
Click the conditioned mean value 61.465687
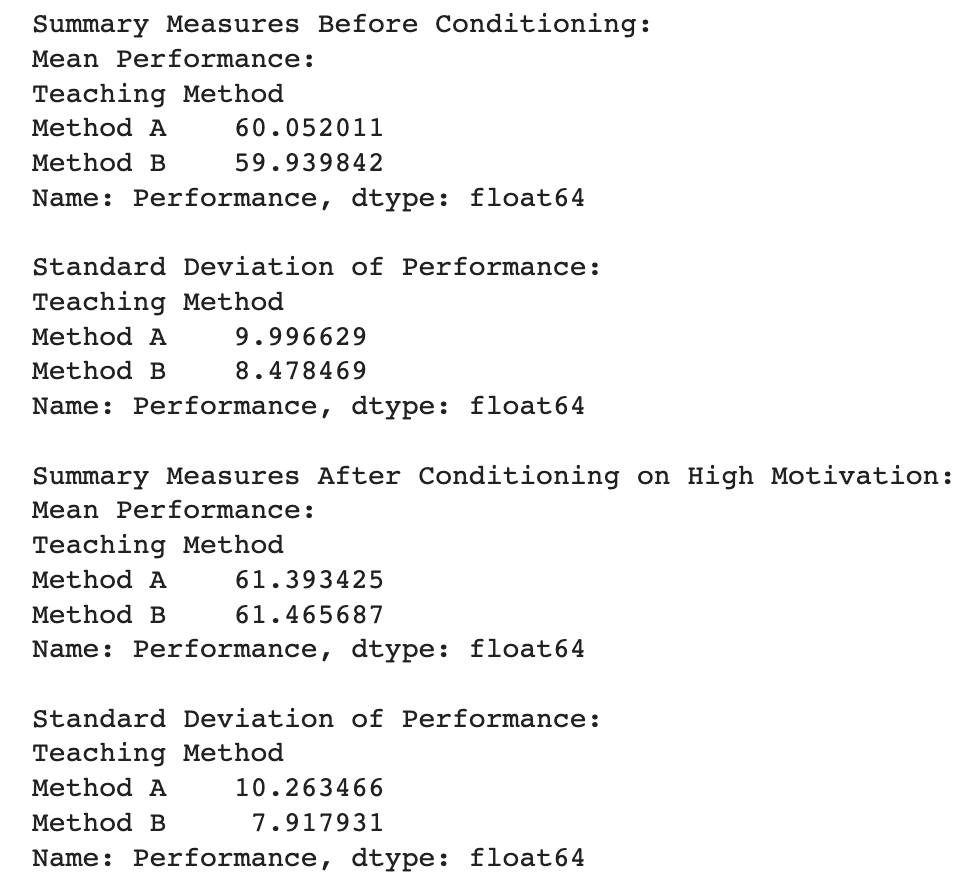tap(309, 615)
